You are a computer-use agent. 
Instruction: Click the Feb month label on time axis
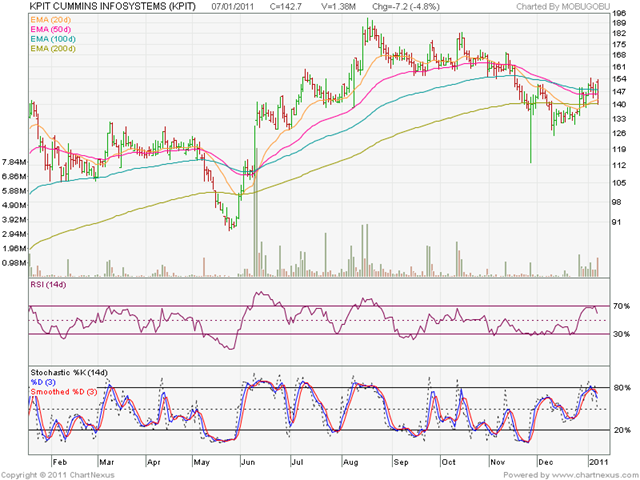pos(60,462)
